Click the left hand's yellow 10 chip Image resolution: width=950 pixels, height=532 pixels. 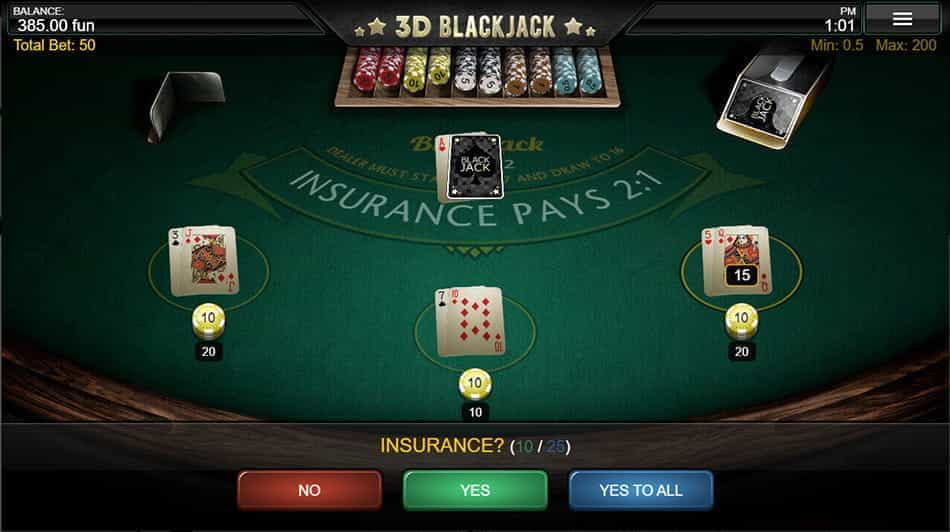208,321
